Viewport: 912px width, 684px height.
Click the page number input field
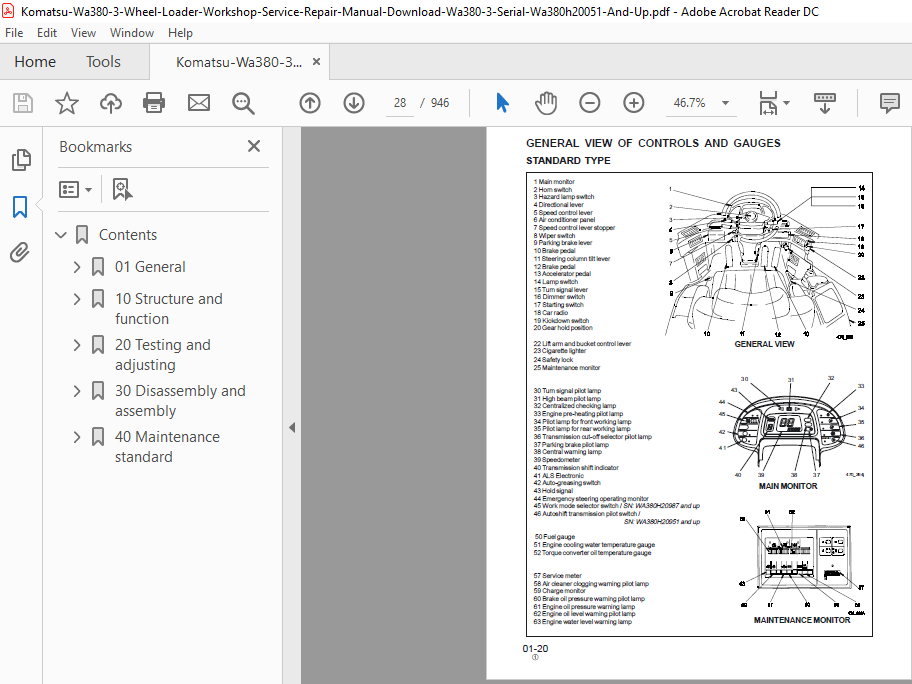click(x=400, y=103)
